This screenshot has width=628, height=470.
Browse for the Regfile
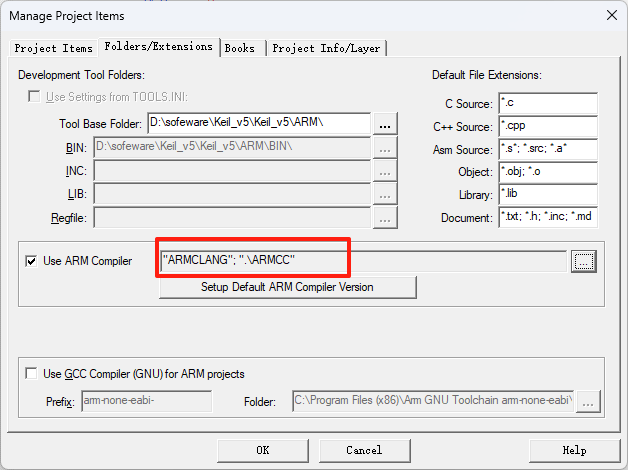[x=385, y=218]
